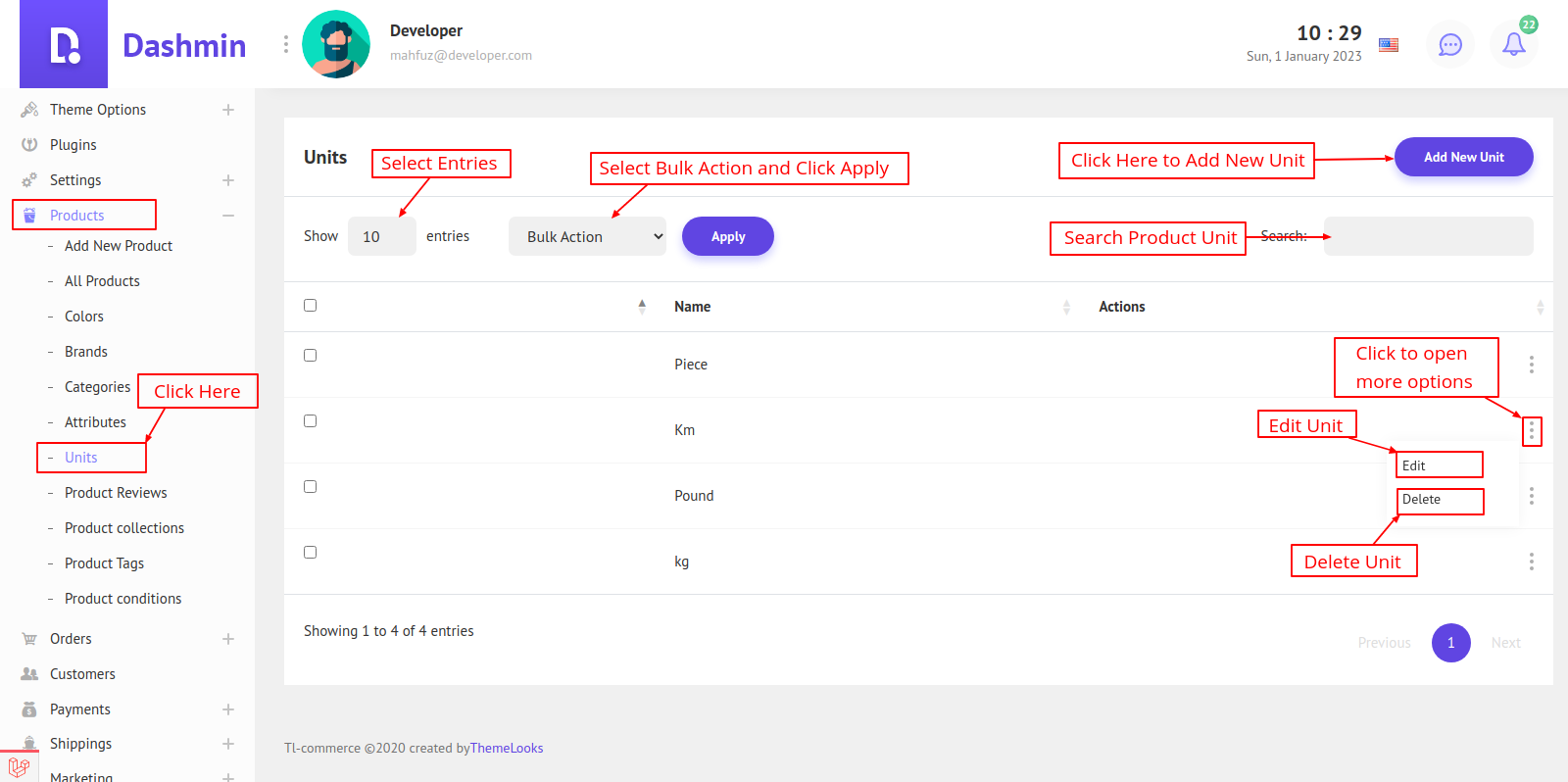Open the notifications bell icon
Image resolution: width=1568 pixels, height=782 pixels.
(1513, 44)
